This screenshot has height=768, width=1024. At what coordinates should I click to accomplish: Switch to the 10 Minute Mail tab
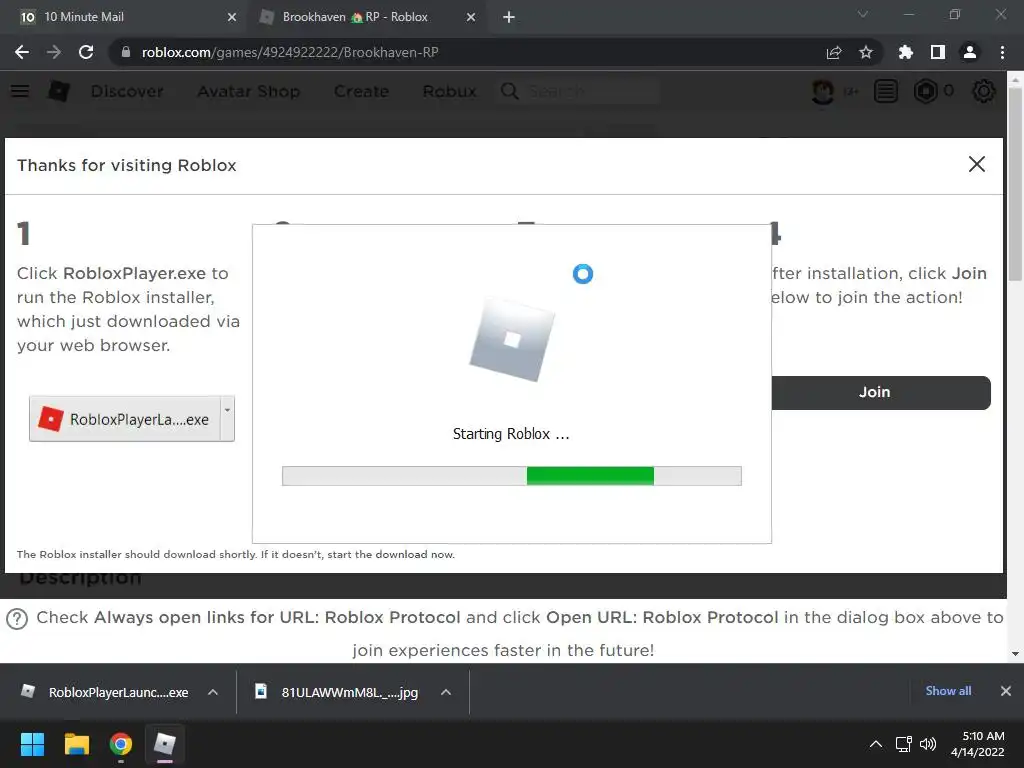tap(124, 17)
